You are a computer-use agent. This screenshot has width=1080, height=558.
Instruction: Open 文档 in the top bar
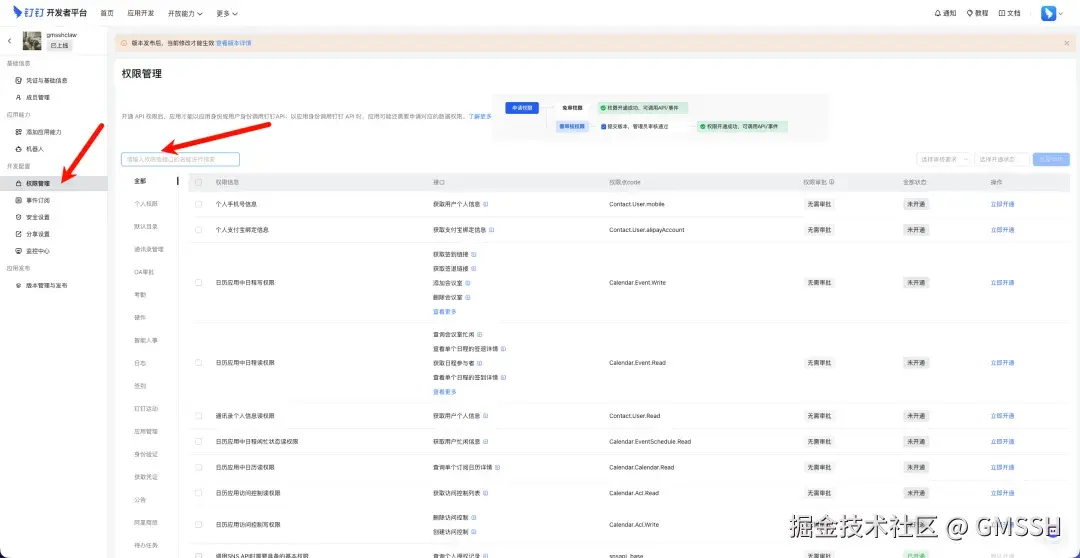tap(1010, 13)
